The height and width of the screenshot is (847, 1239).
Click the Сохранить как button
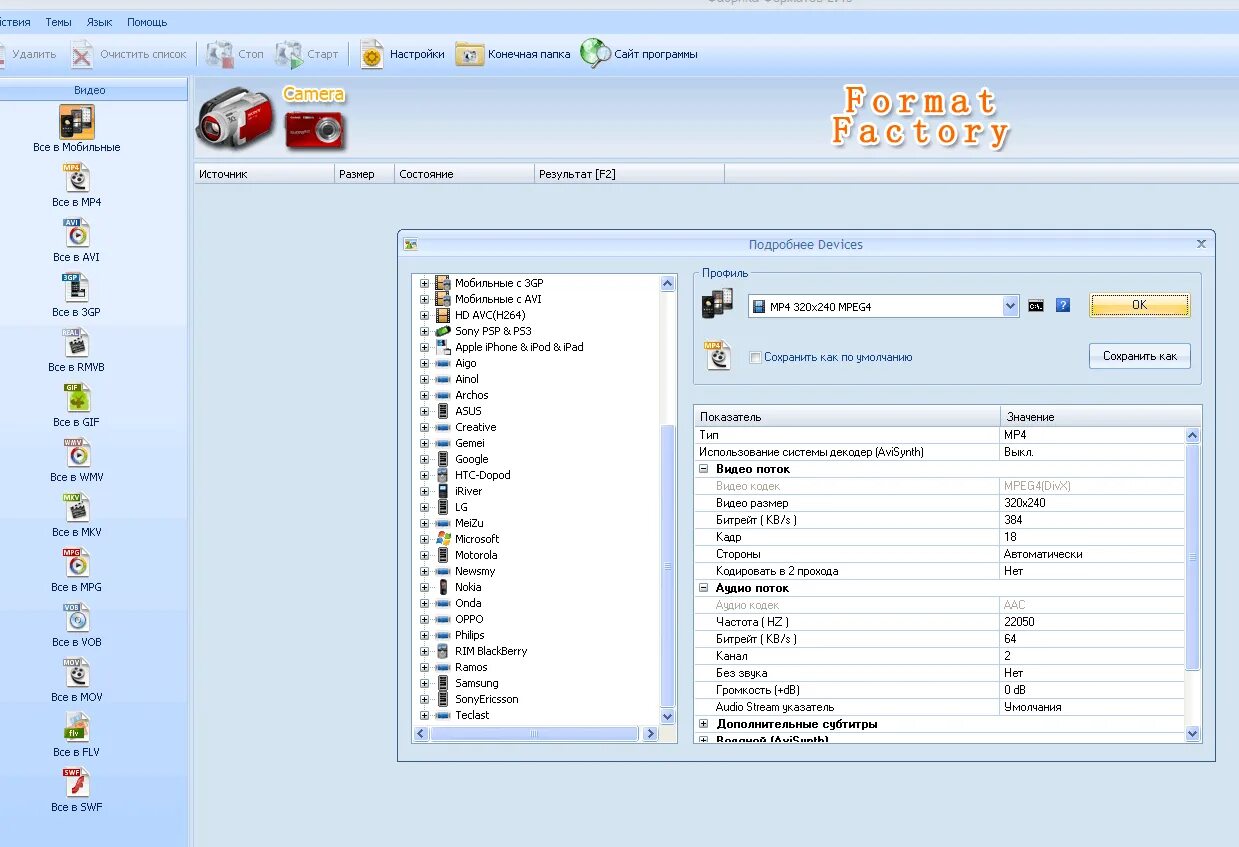pyautogui.click(x=1140, y=356)
